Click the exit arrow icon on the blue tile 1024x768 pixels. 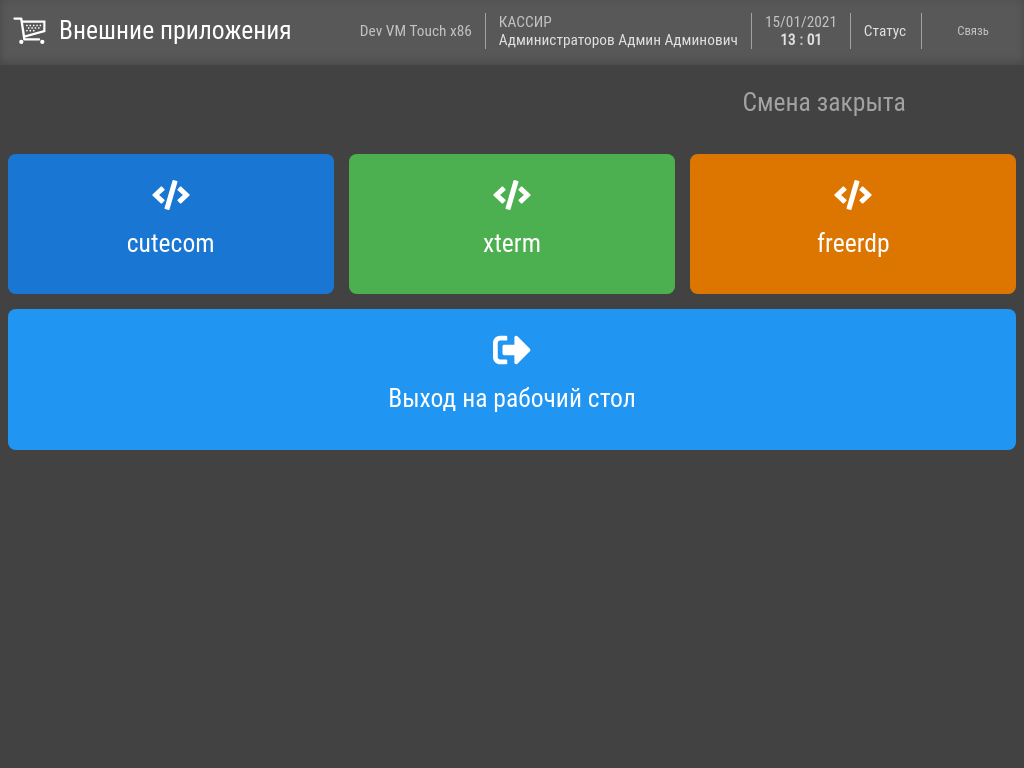tap(511, 350)
